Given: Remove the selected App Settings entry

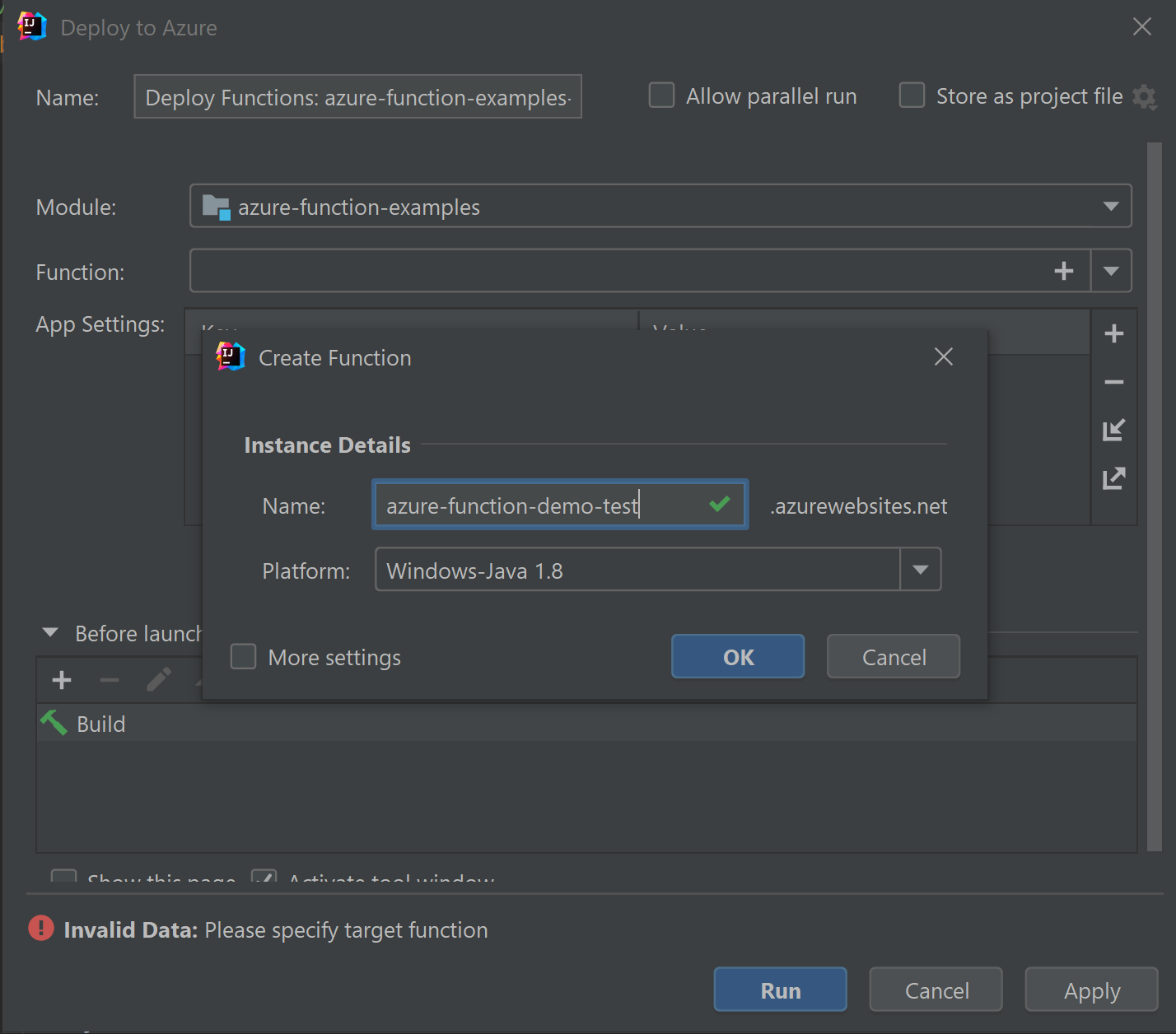Looking at the screenshot, I should coord(1113,382).
